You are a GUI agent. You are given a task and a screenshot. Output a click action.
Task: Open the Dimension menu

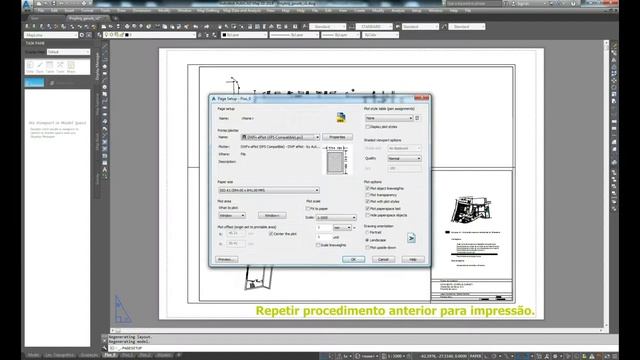pyautogui.click(x=142, y=11)
